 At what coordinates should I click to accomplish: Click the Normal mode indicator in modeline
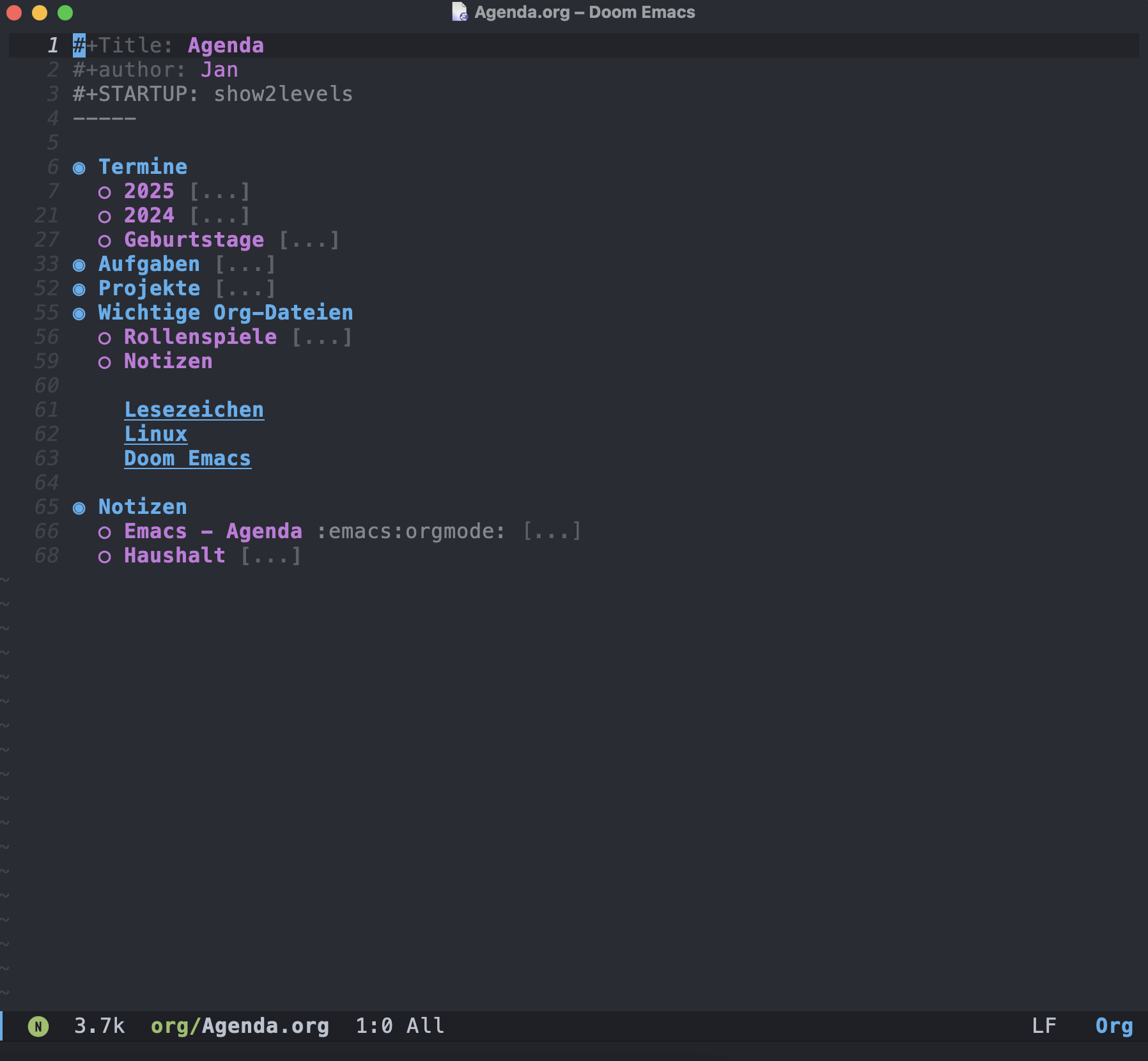tap(38, 1026)
